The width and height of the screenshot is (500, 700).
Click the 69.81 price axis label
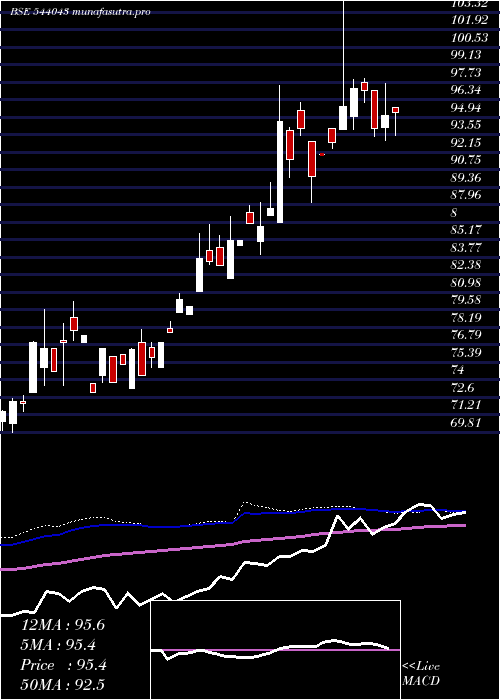pos(466,423)
